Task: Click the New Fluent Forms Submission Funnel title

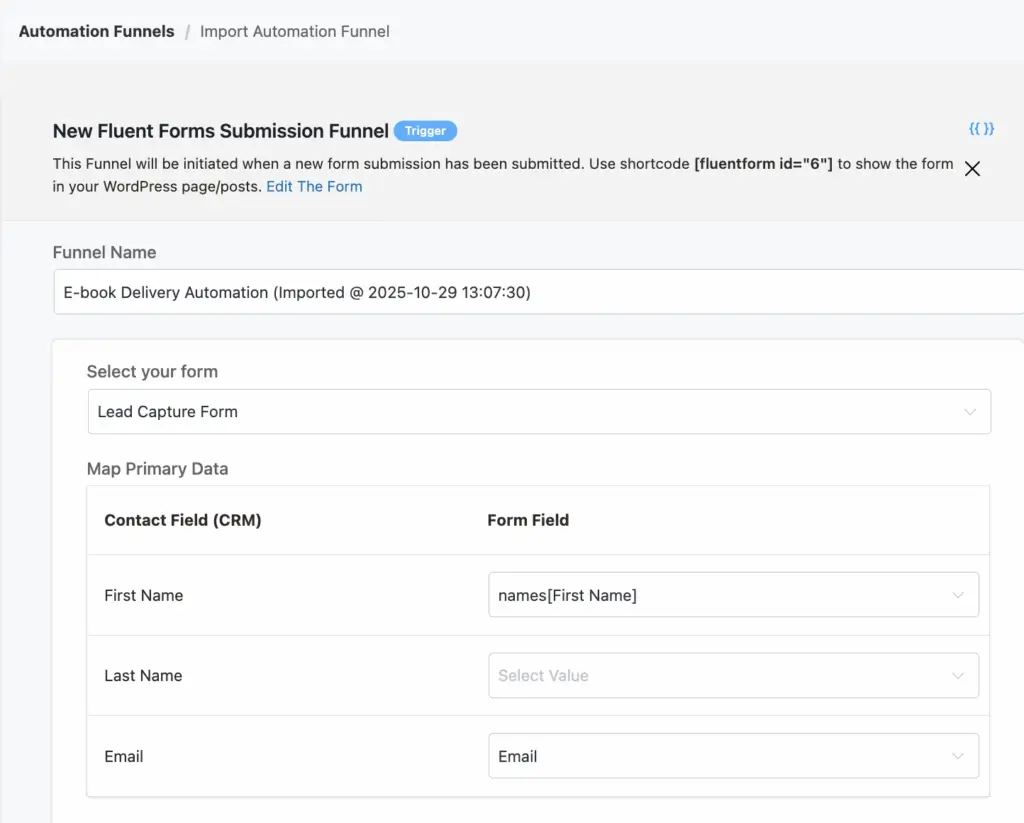Action: [220, 131]
